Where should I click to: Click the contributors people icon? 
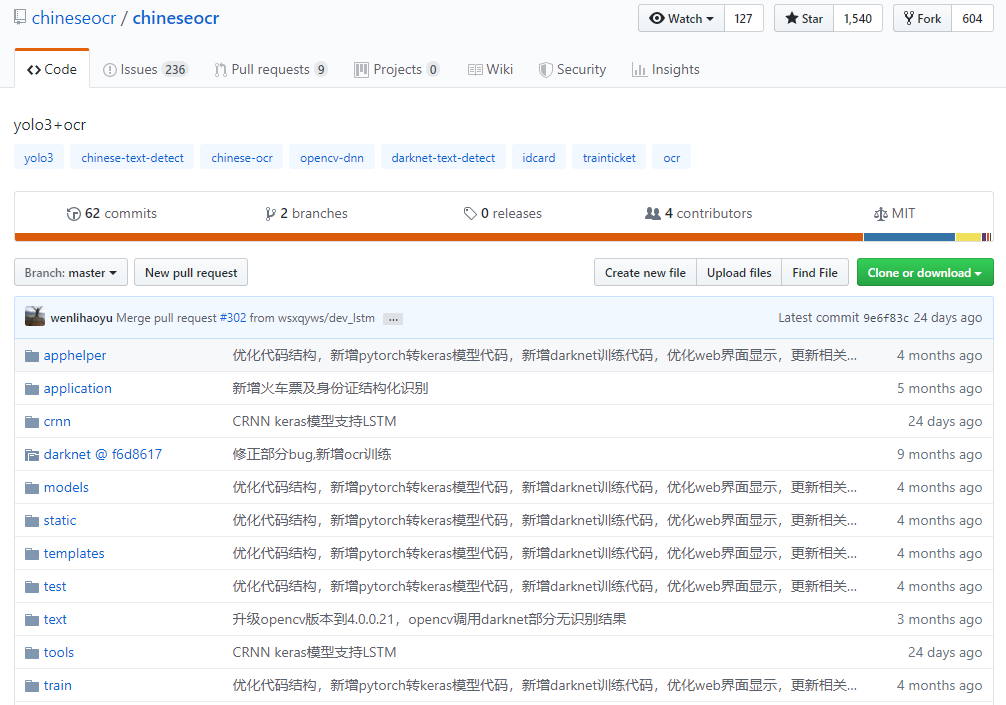[x=652, y=214]
